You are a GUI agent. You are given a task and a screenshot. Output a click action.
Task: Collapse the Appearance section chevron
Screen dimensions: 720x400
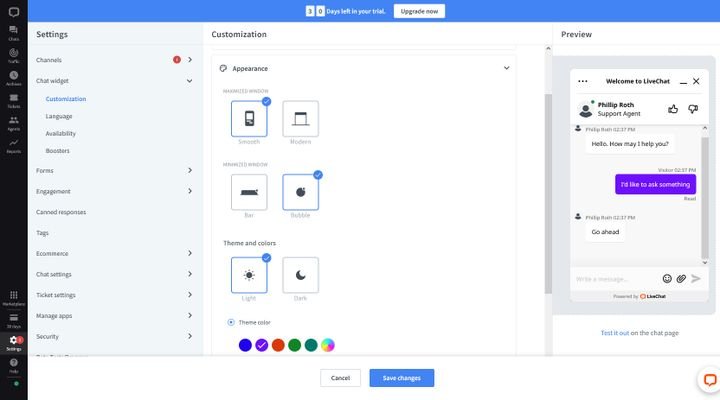[x=506, y=68]
